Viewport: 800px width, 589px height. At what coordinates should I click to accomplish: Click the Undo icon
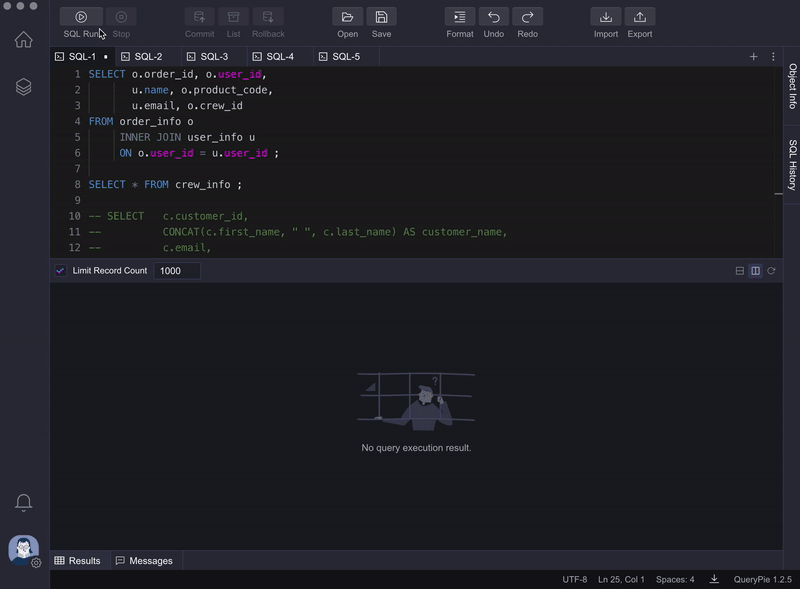click(x=493, y=17)
